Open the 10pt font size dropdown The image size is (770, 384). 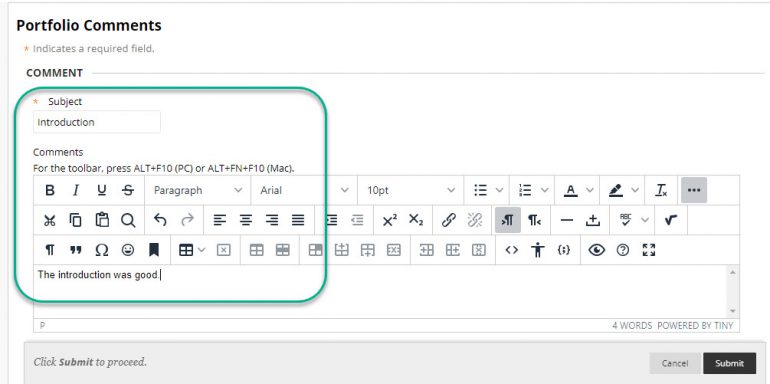[x=411, y=191]
